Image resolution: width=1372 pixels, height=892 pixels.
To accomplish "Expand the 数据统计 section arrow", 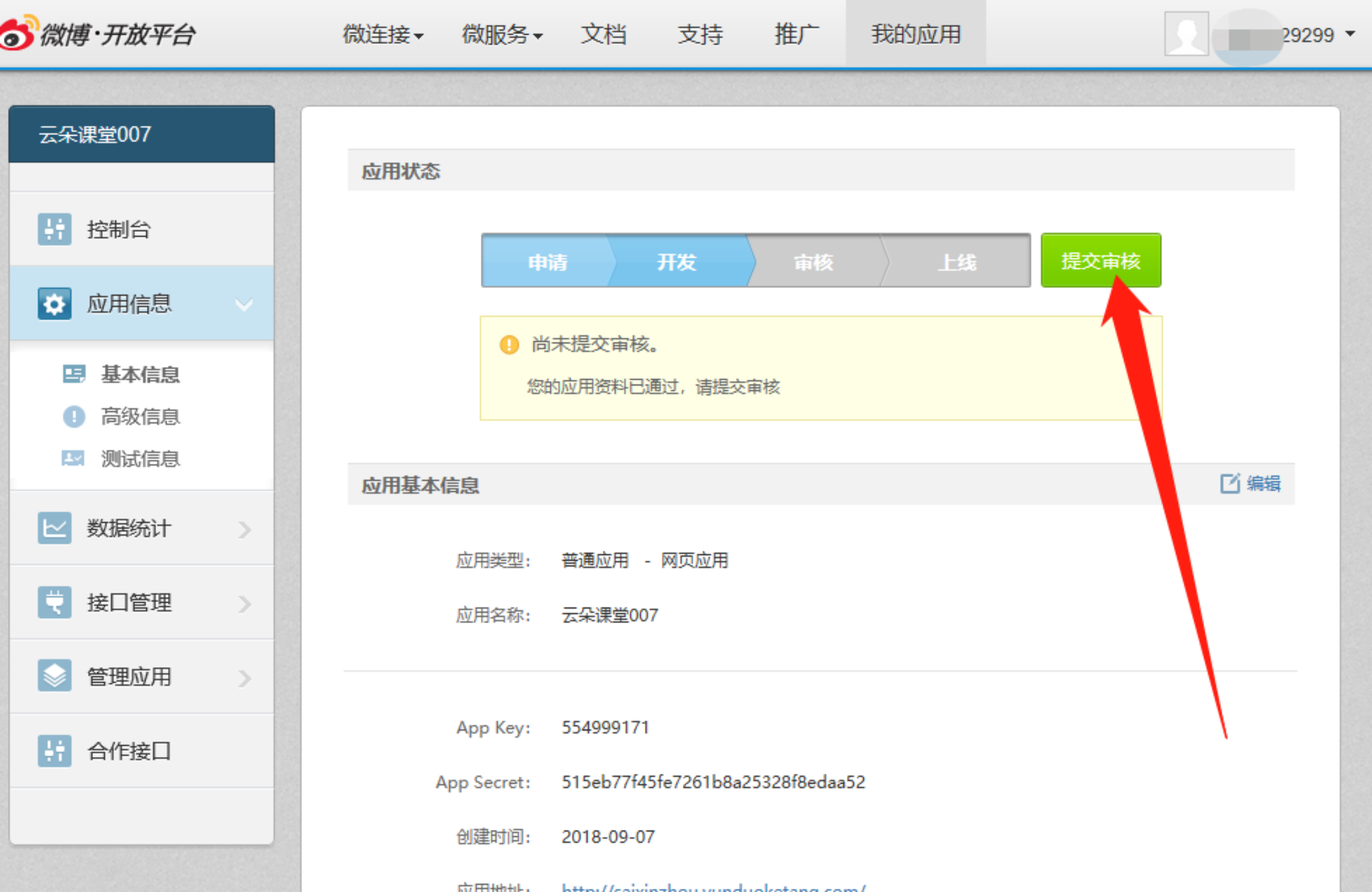I will 245,529.
